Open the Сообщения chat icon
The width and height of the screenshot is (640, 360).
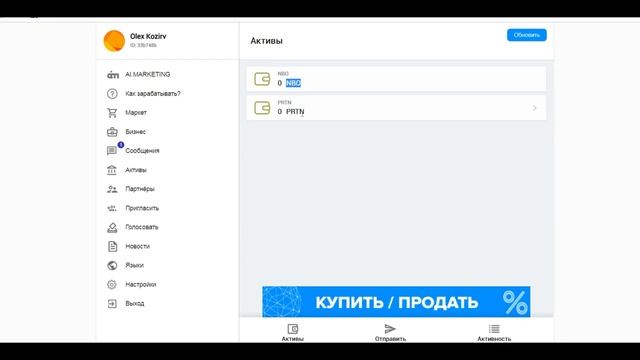point(112,151)
